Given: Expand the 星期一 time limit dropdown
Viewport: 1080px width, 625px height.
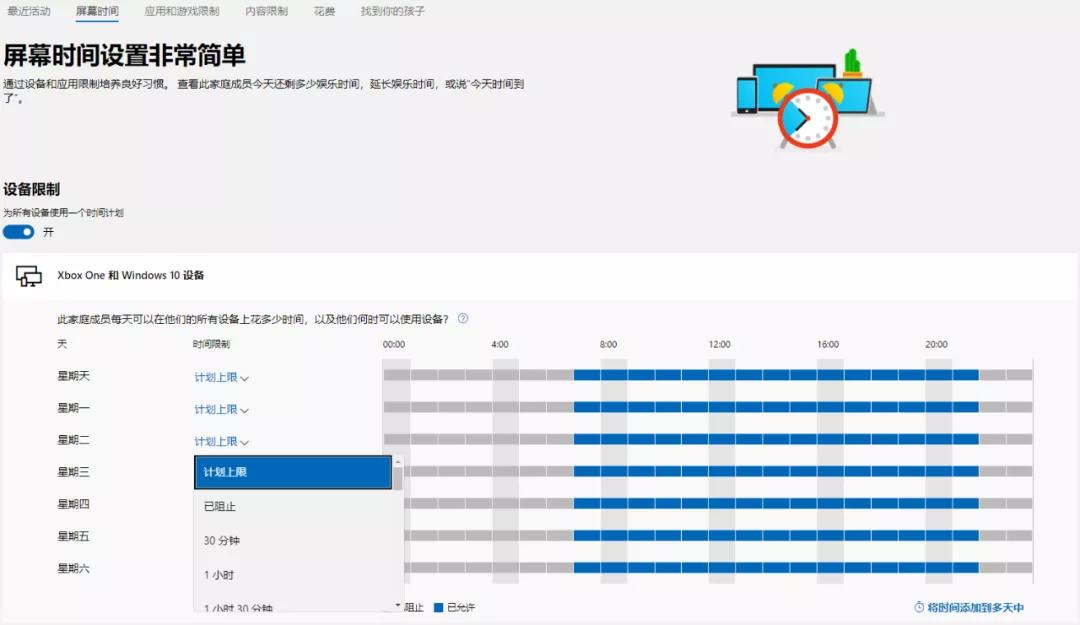Looking at the screenshot, I should tap(221, 409).
